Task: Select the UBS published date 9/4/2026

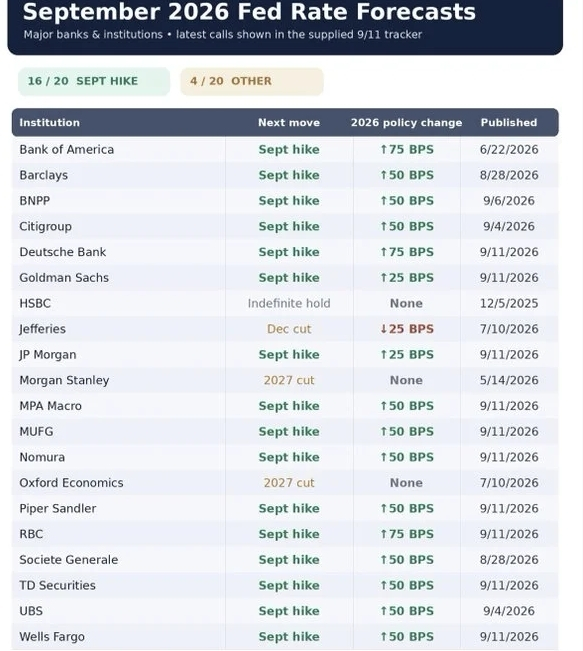Action: [509, 611]
